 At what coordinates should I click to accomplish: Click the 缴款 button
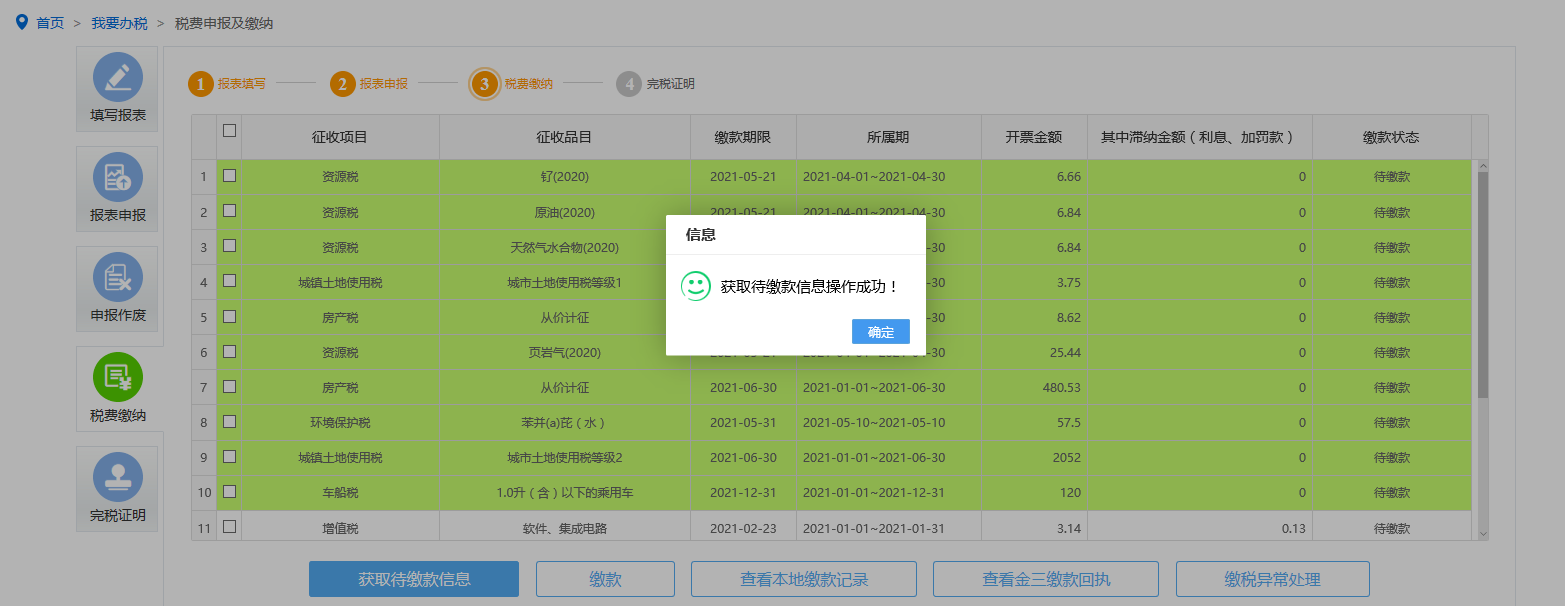coord(605,579)
